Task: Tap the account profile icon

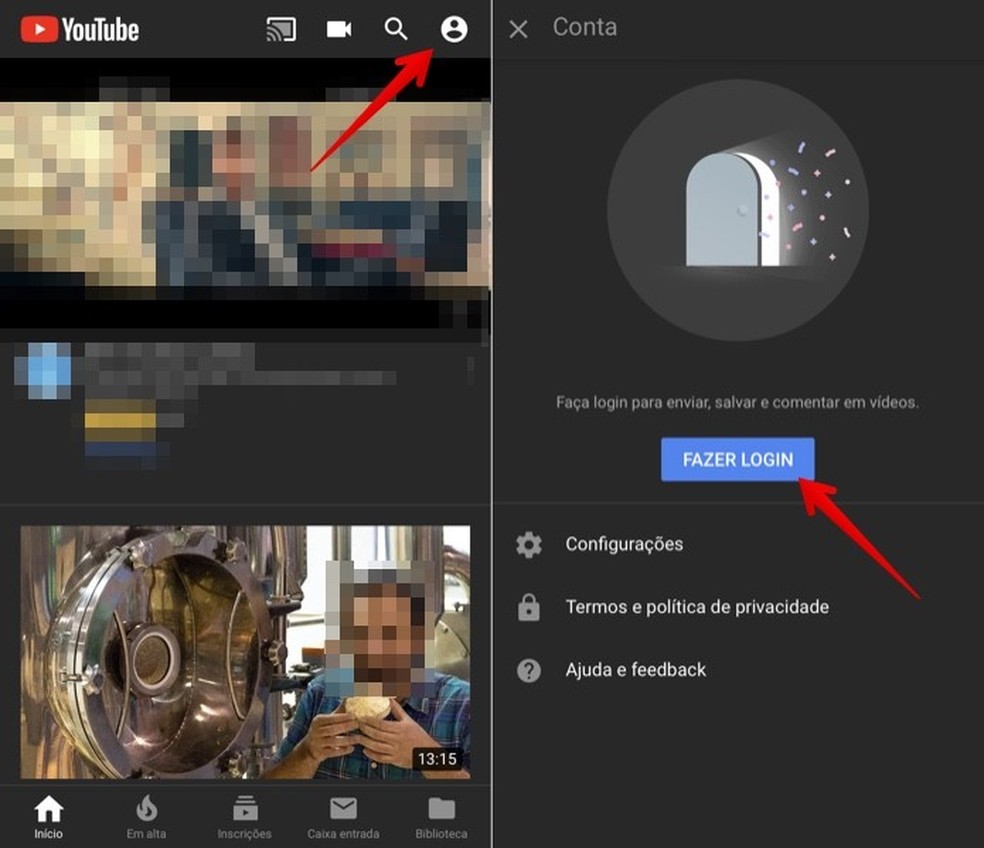Action: pyautogui.click(x=454, y=29)
